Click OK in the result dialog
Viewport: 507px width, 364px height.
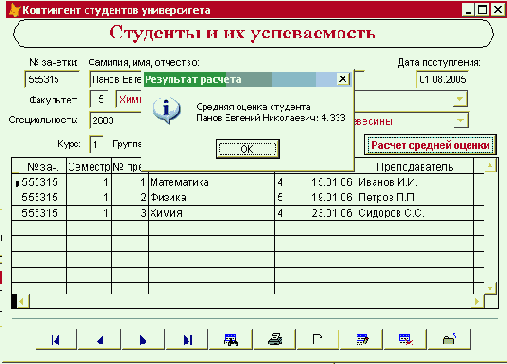[x=247, y=149]
